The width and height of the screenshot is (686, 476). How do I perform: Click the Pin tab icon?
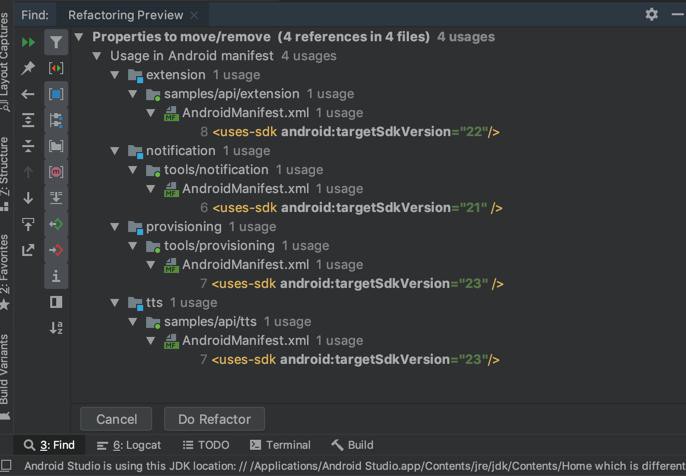click(28, 68)
